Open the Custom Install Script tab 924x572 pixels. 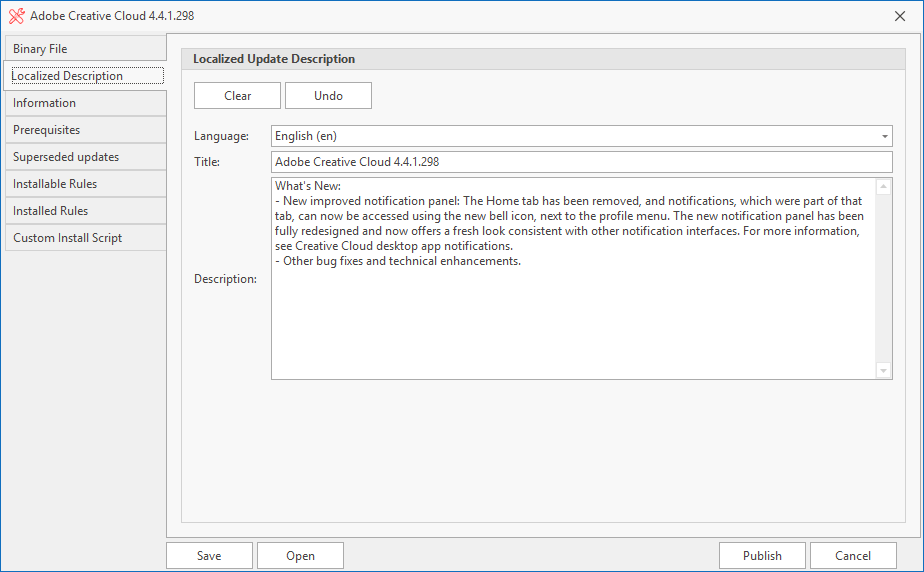(85, 238)
